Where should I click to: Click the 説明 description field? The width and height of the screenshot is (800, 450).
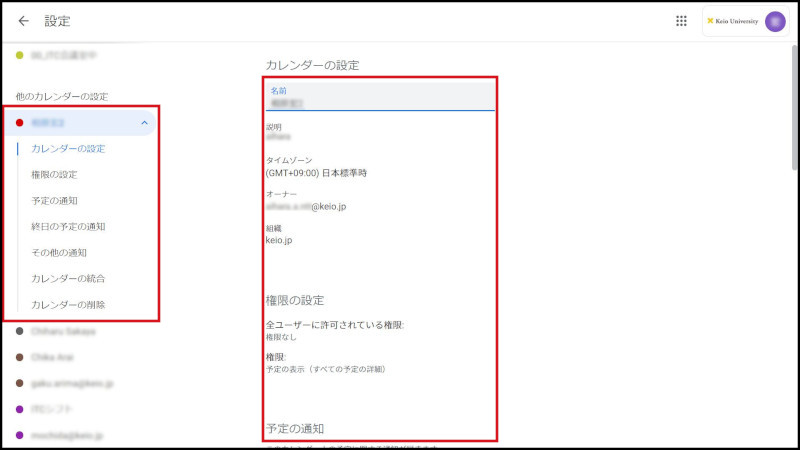tap(380, 136)
